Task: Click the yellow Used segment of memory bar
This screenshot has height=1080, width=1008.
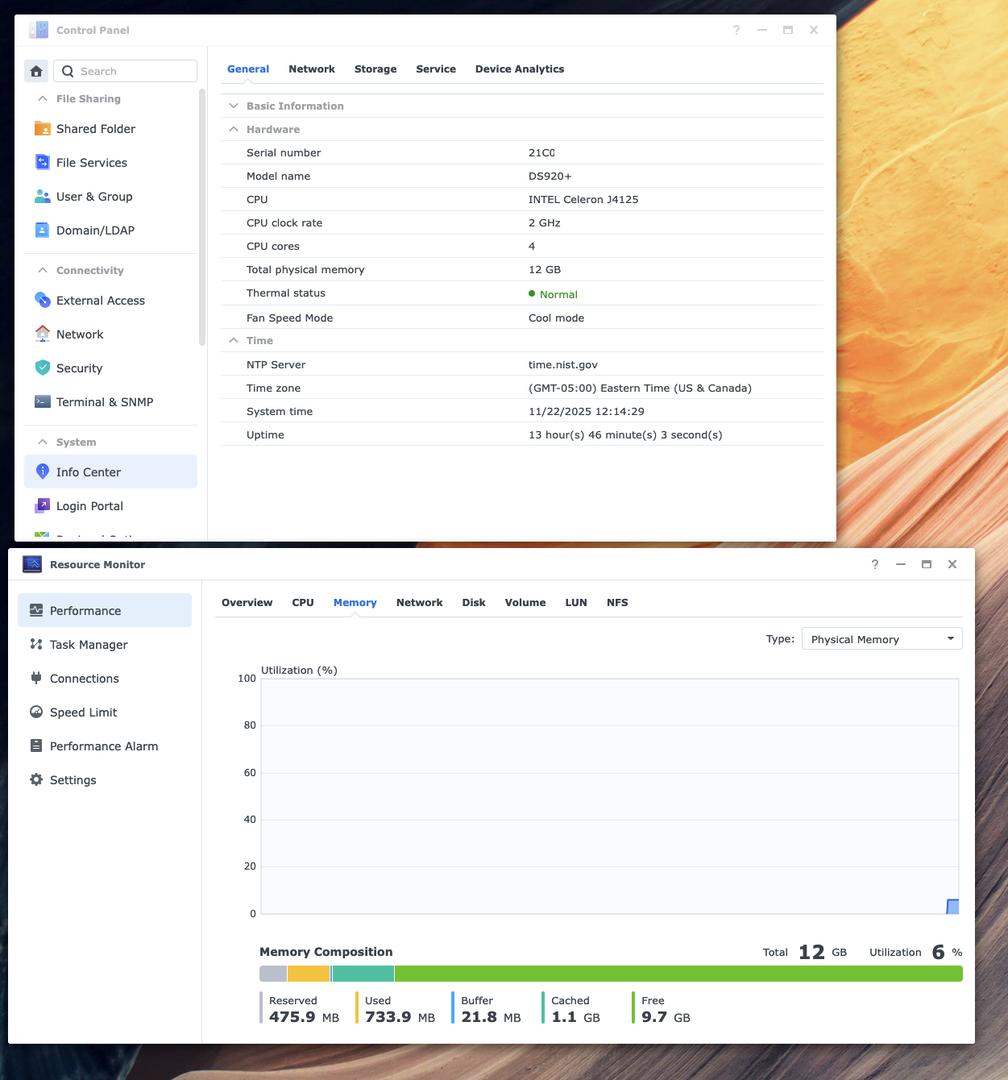Action: (309, 973)
